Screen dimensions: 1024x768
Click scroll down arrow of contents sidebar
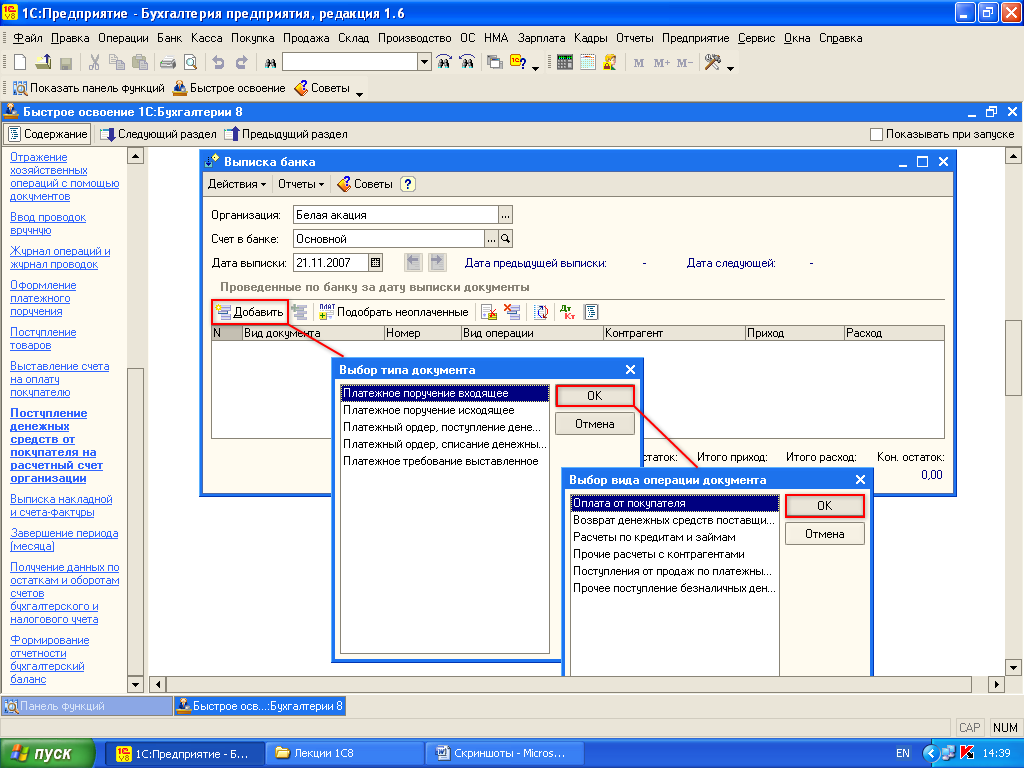[x=135, y=684]
